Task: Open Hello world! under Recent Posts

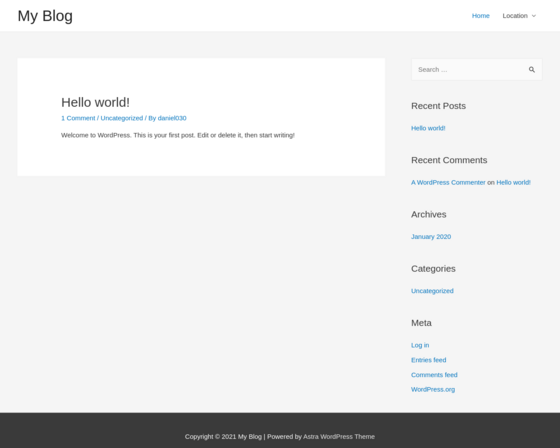Action: click(428, 128)
